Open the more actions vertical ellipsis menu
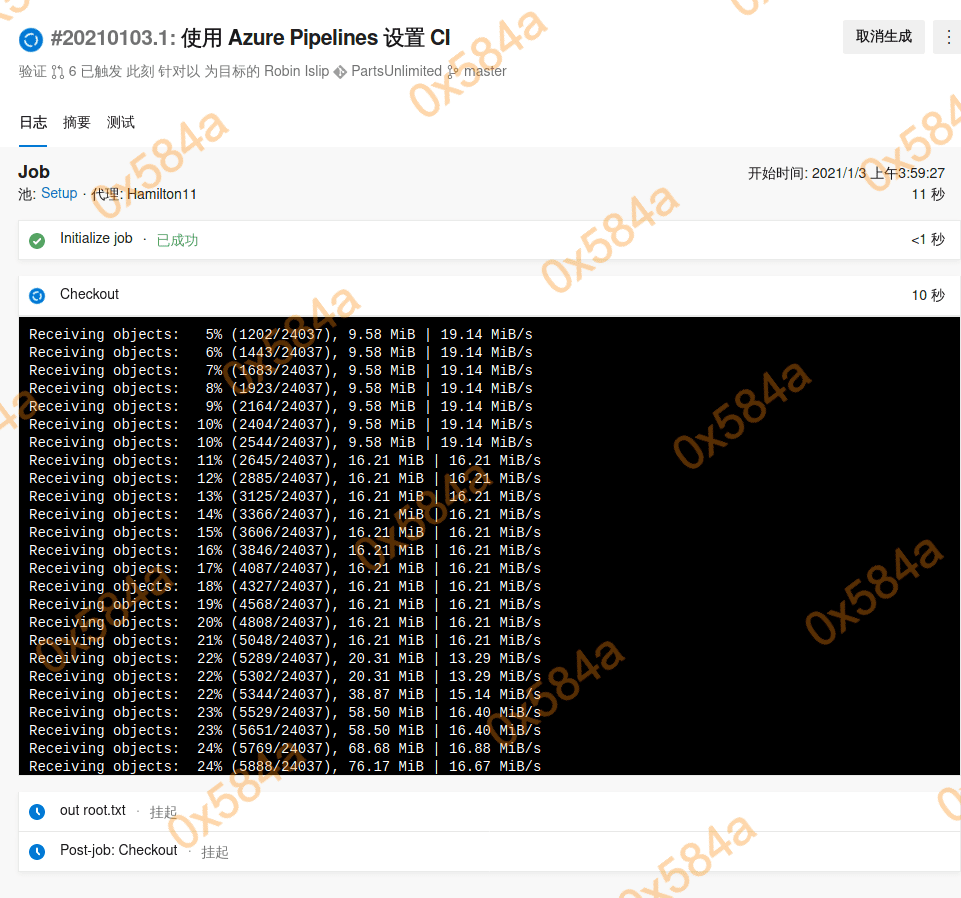Screen dimensions: 961x898 coord(948,37)
